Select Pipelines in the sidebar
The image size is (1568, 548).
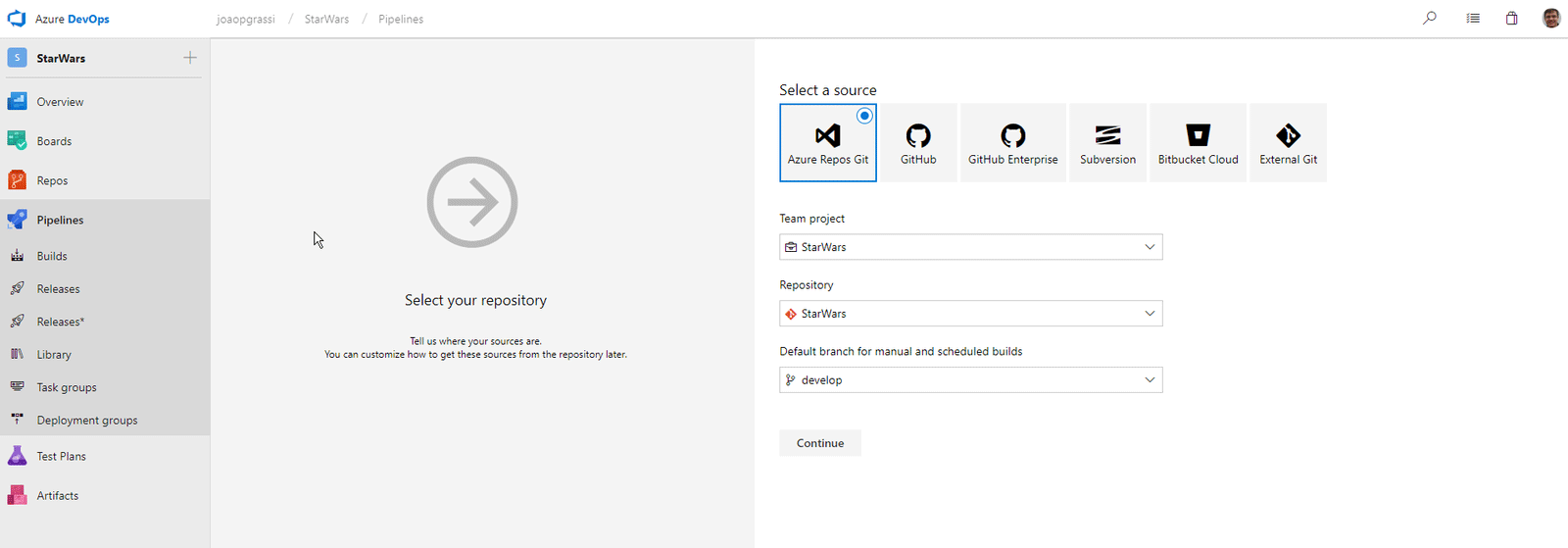point(60,220)
